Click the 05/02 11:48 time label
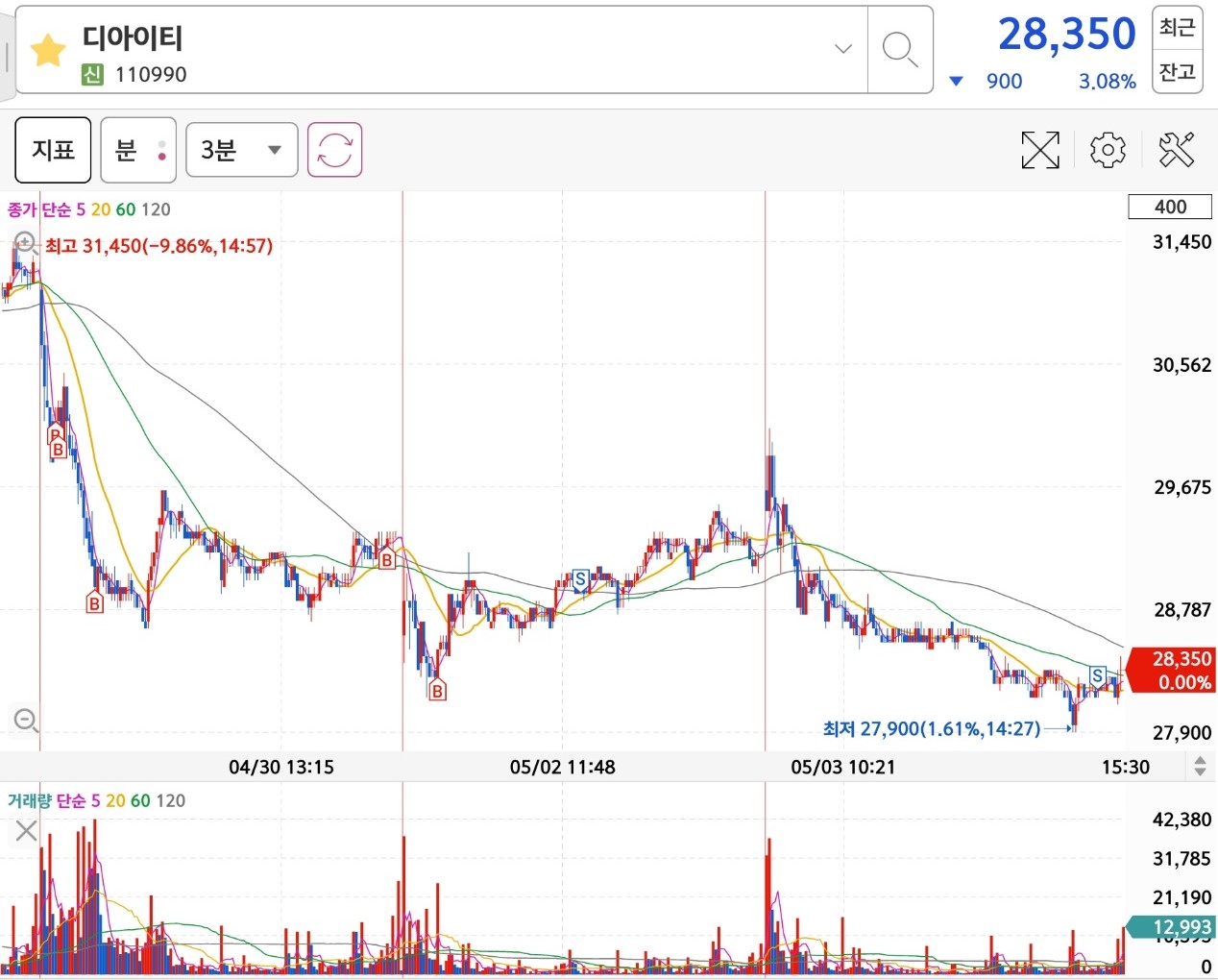The image size is (1218, 980). point(562,767)
